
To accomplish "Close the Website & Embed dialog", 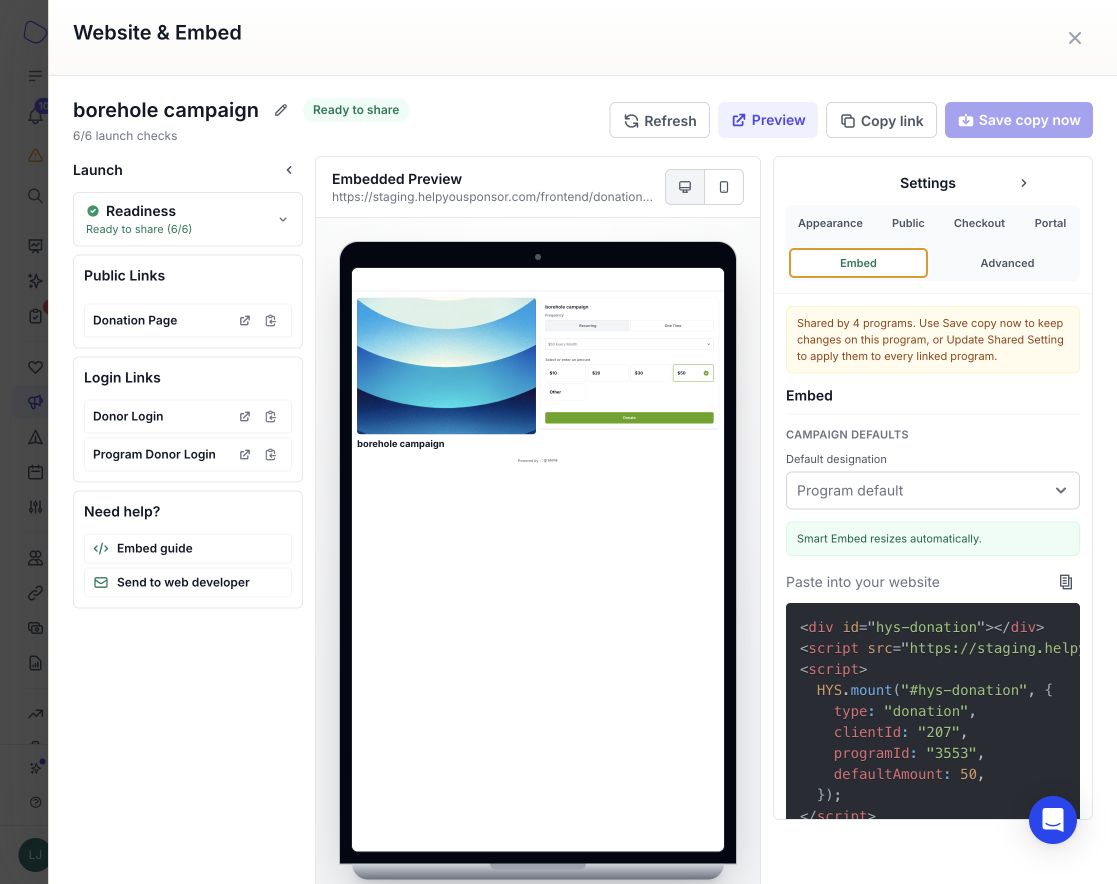I will [1075, 38].
